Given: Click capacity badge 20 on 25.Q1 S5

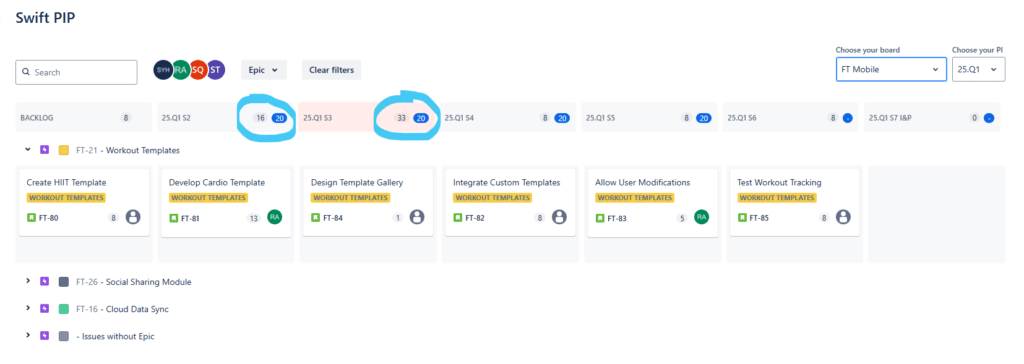Looking at the screenshot, I should 703,118.
